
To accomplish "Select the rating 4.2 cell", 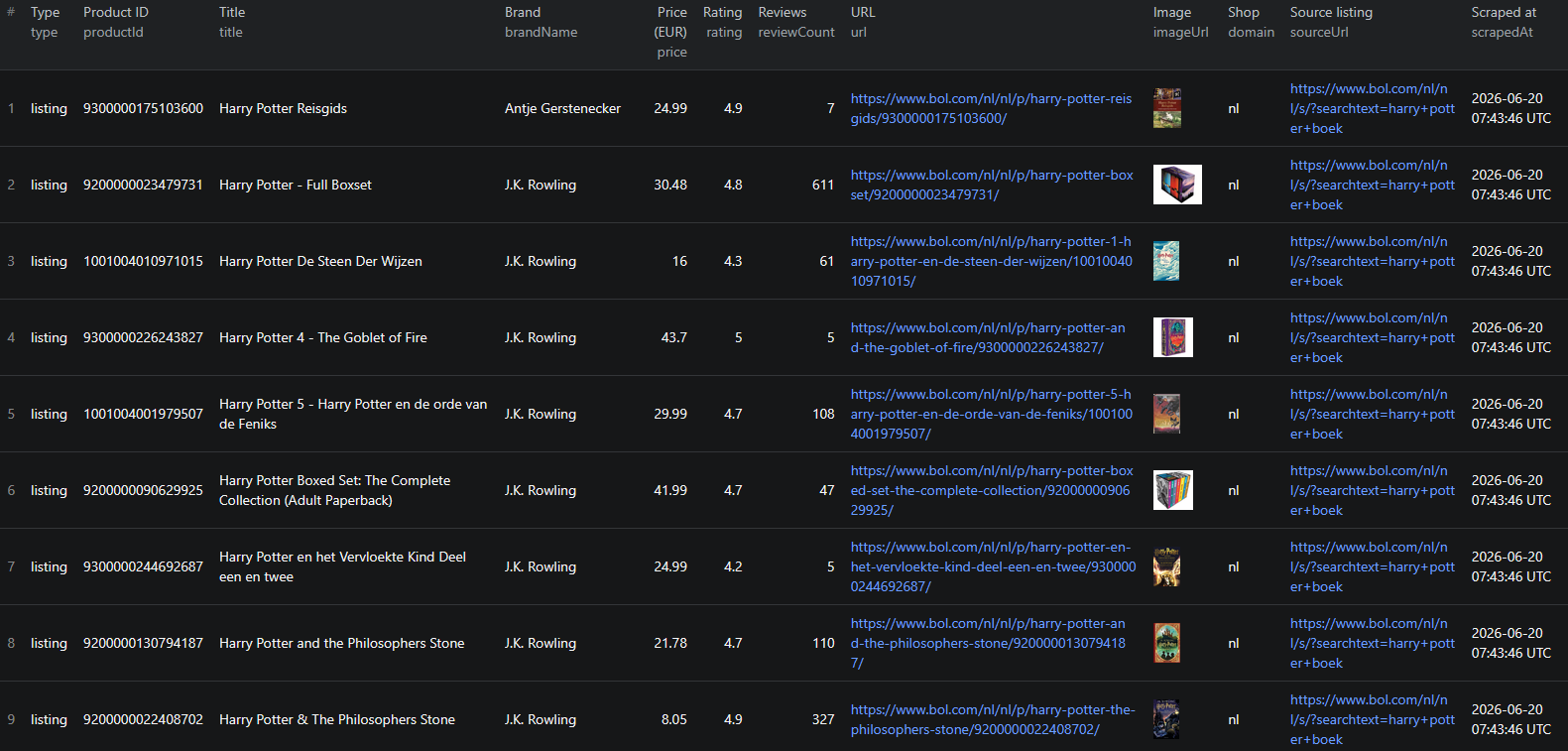I will (x=733, y=566).
